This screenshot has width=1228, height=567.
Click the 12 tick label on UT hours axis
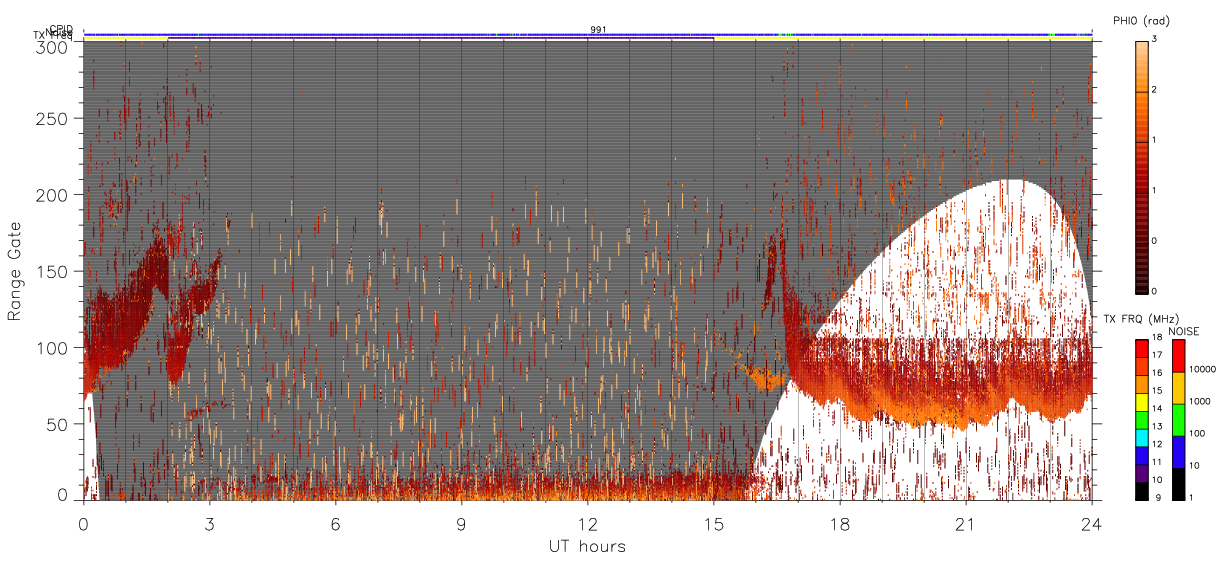pos(588,523)
